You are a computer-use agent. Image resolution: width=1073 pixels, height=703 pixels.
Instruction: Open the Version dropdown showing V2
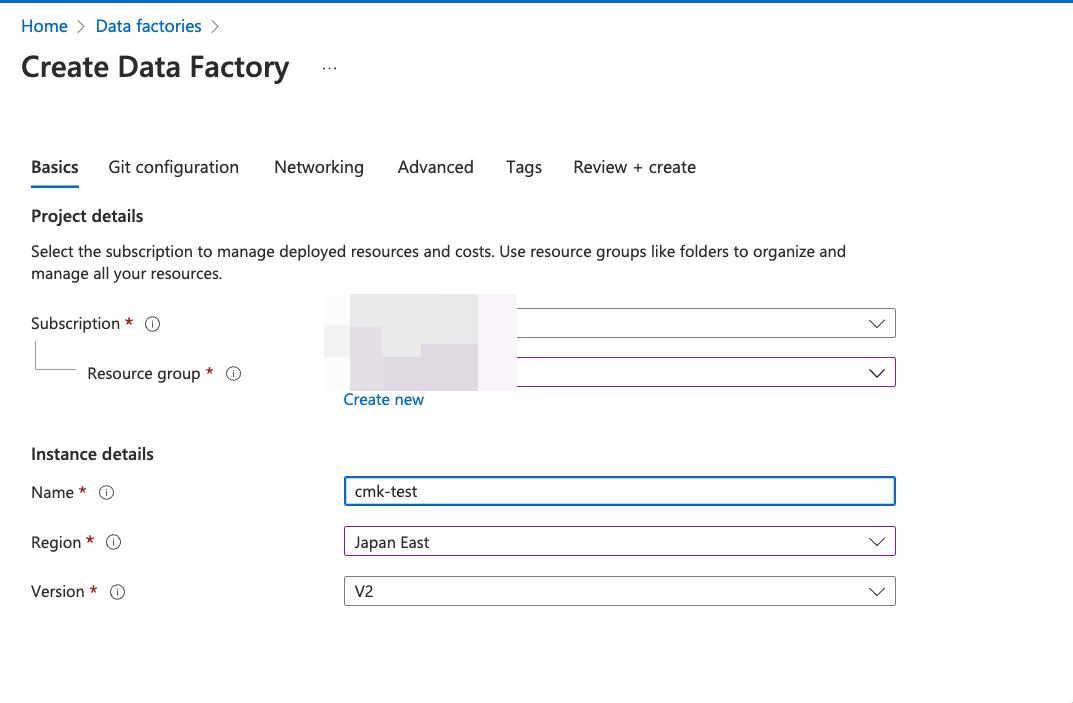[877, 591]
